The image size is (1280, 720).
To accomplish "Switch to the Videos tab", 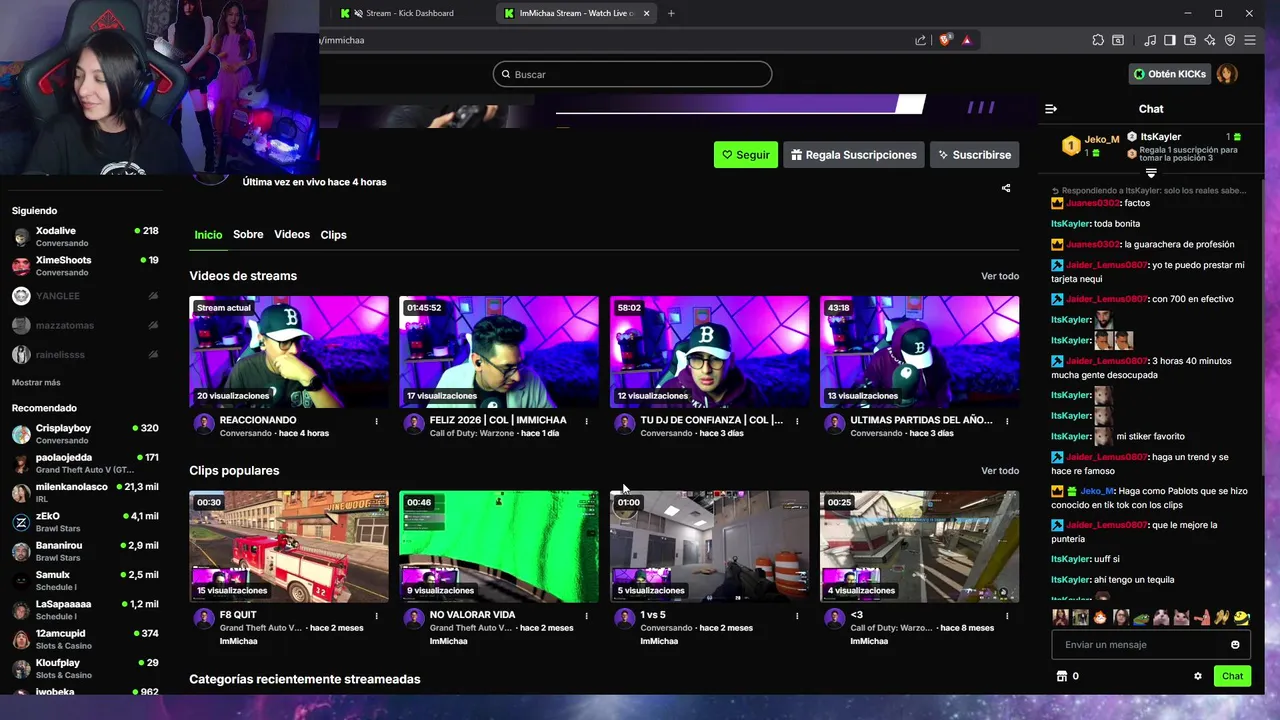I will [x=292, y=235].
